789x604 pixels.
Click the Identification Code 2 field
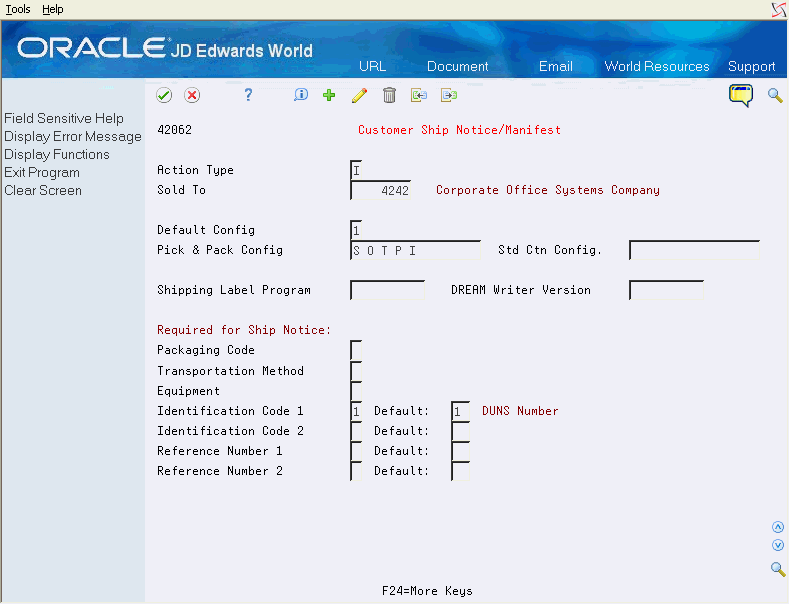(x=356, y=431)
